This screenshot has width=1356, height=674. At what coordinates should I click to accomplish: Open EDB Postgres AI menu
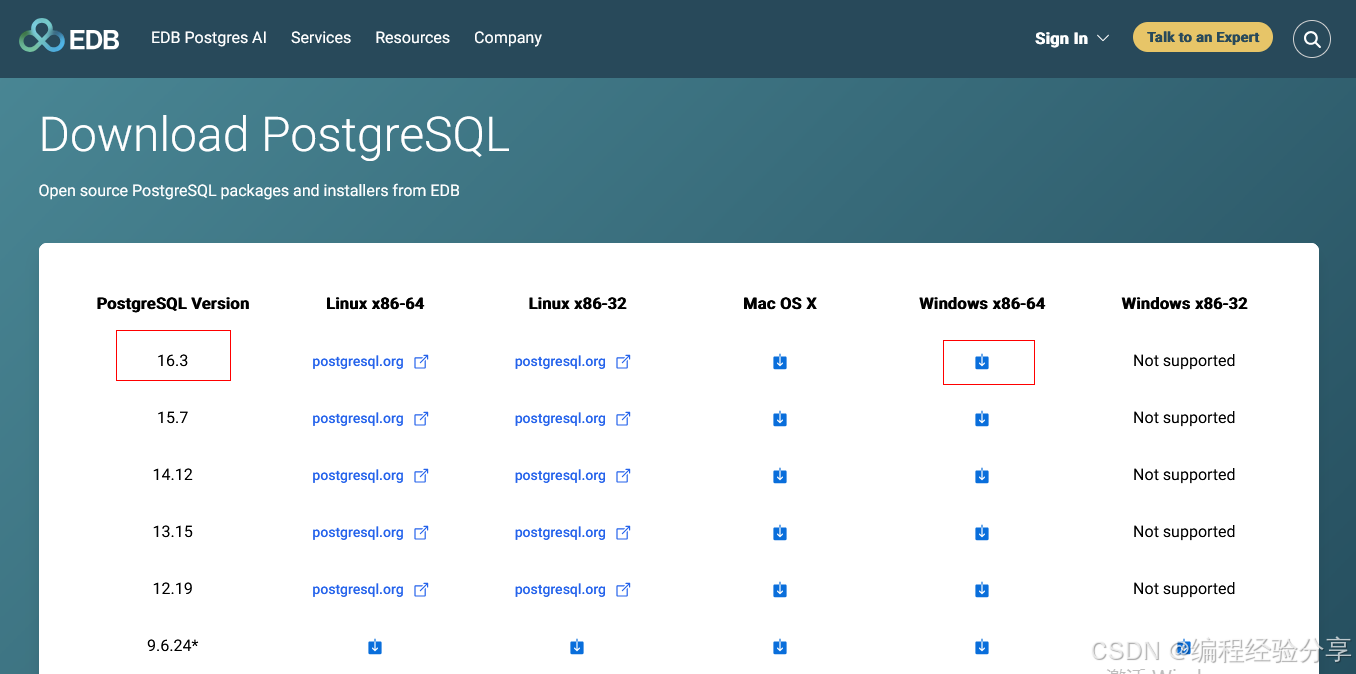tap(209, 38)
